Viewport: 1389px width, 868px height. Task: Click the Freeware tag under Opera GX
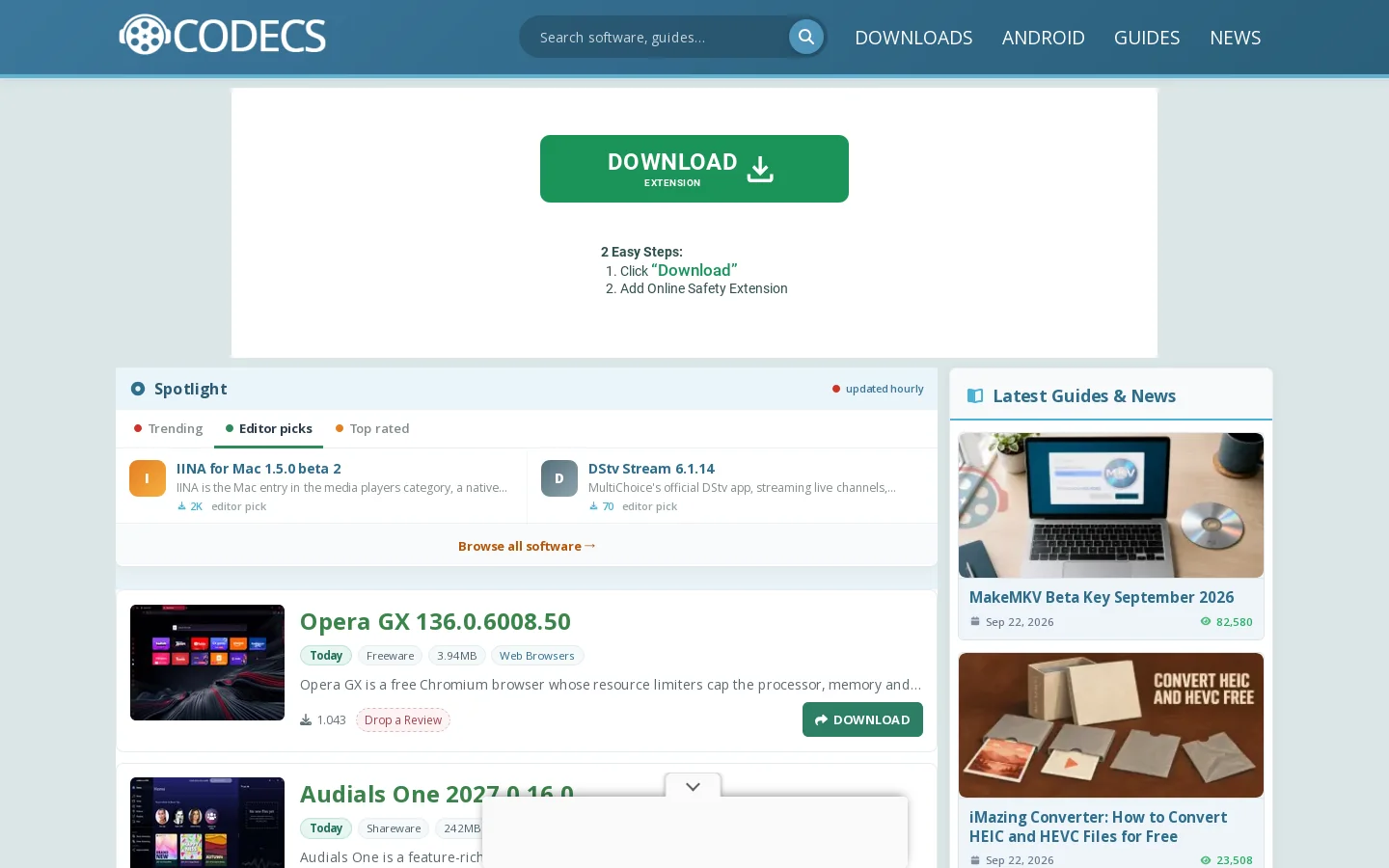(x=390, y=656)
